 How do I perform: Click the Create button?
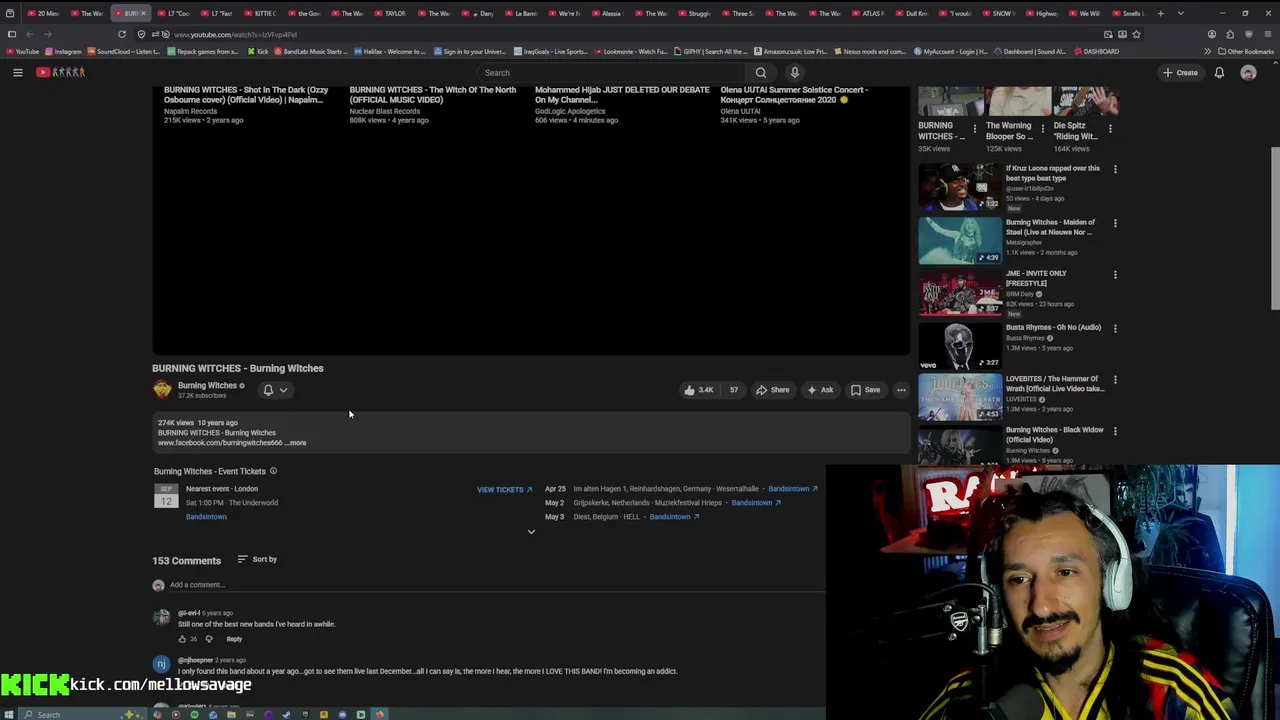tap(1180, 72)
